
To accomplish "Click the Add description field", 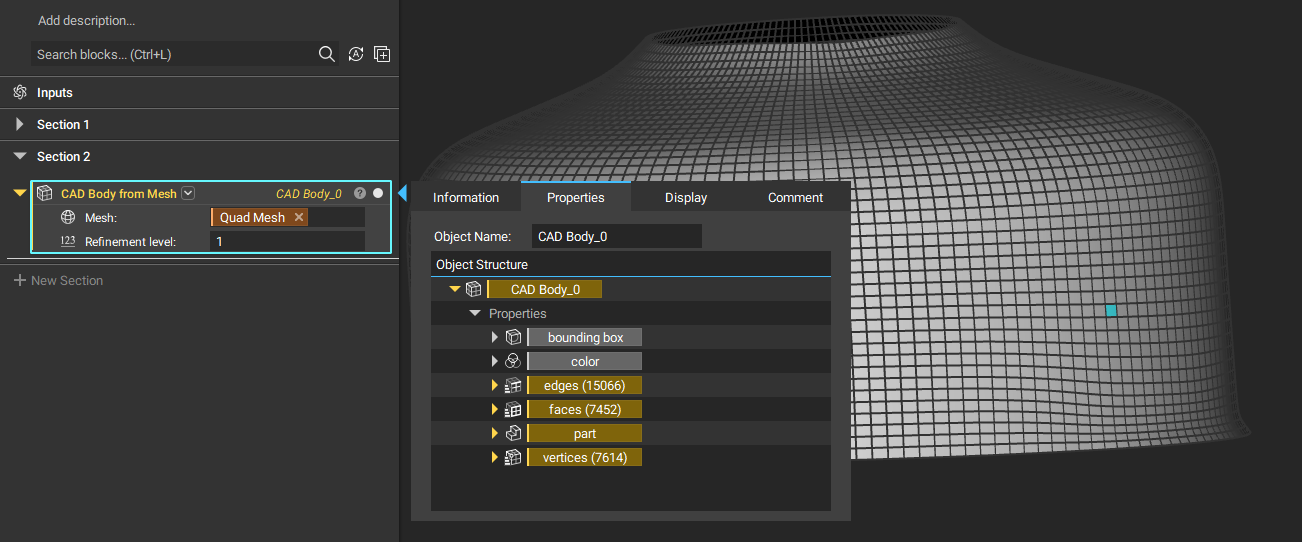I will click(86, 20).
